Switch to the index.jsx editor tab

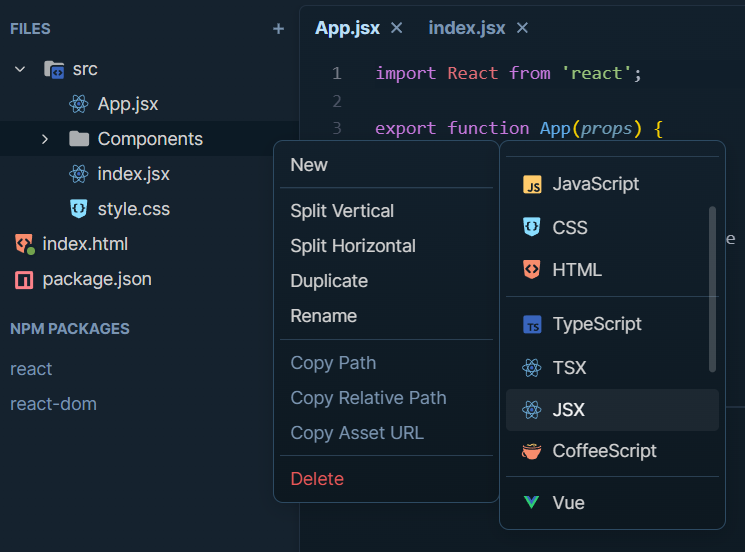click(467, 28)
